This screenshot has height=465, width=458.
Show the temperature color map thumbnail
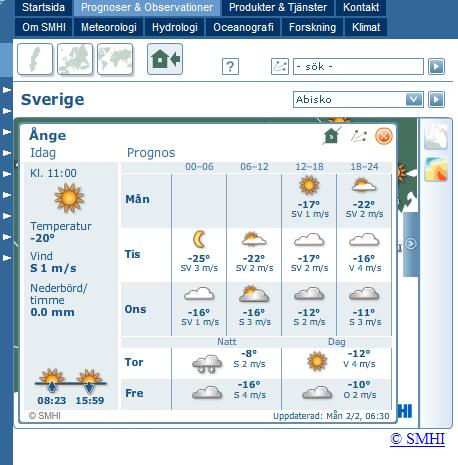(x=436, y=169)
